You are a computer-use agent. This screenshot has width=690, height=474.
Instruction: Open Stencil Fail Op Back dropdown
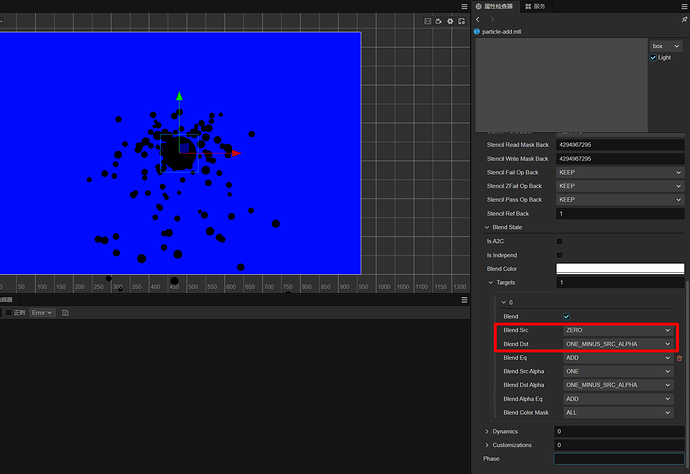620,173
